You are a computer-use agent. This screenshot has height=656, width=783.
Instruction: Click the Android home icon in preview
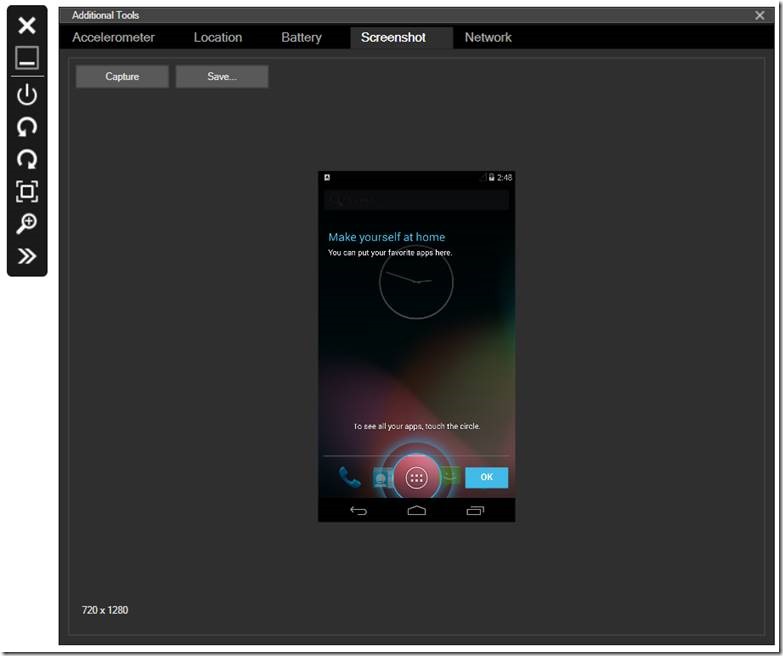pos(417,510)
